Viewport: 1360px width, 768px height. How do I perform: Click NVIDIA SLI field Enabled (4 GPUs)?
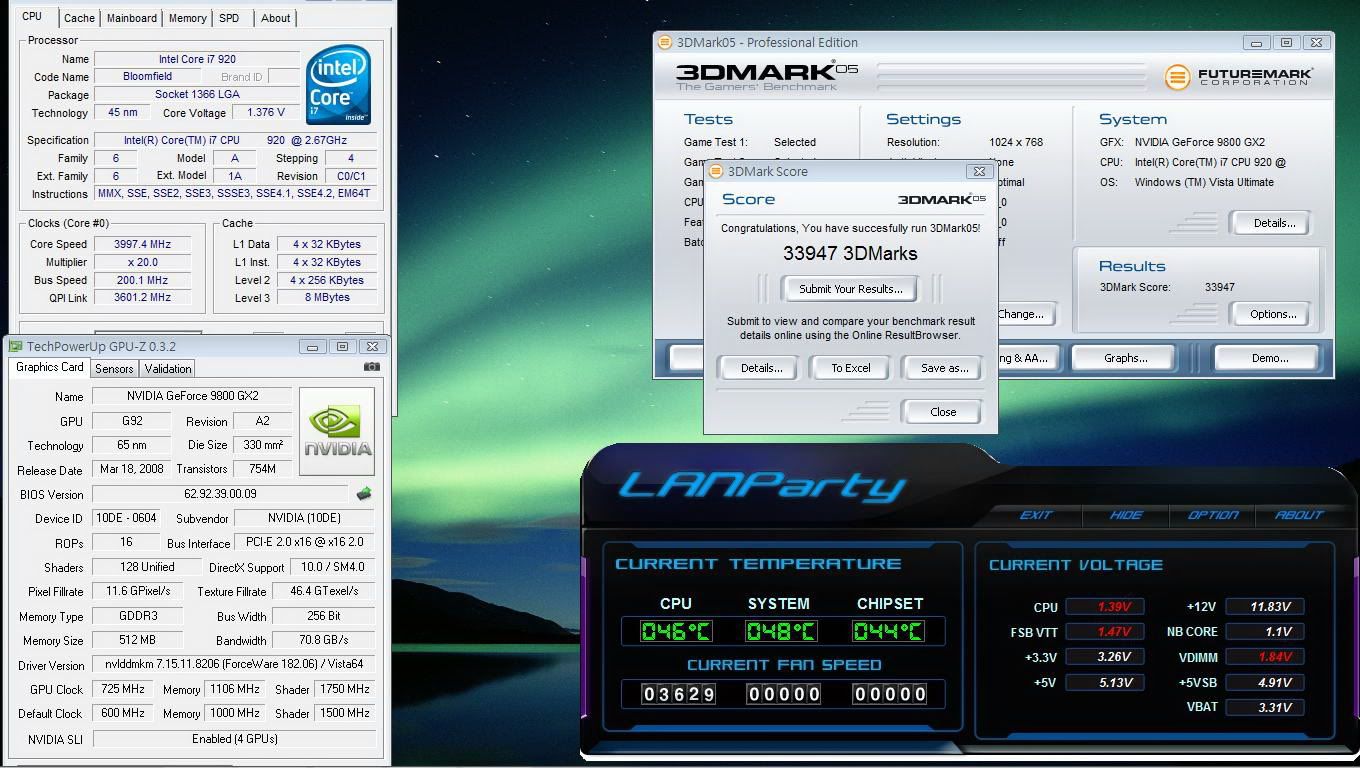point(235,739)
